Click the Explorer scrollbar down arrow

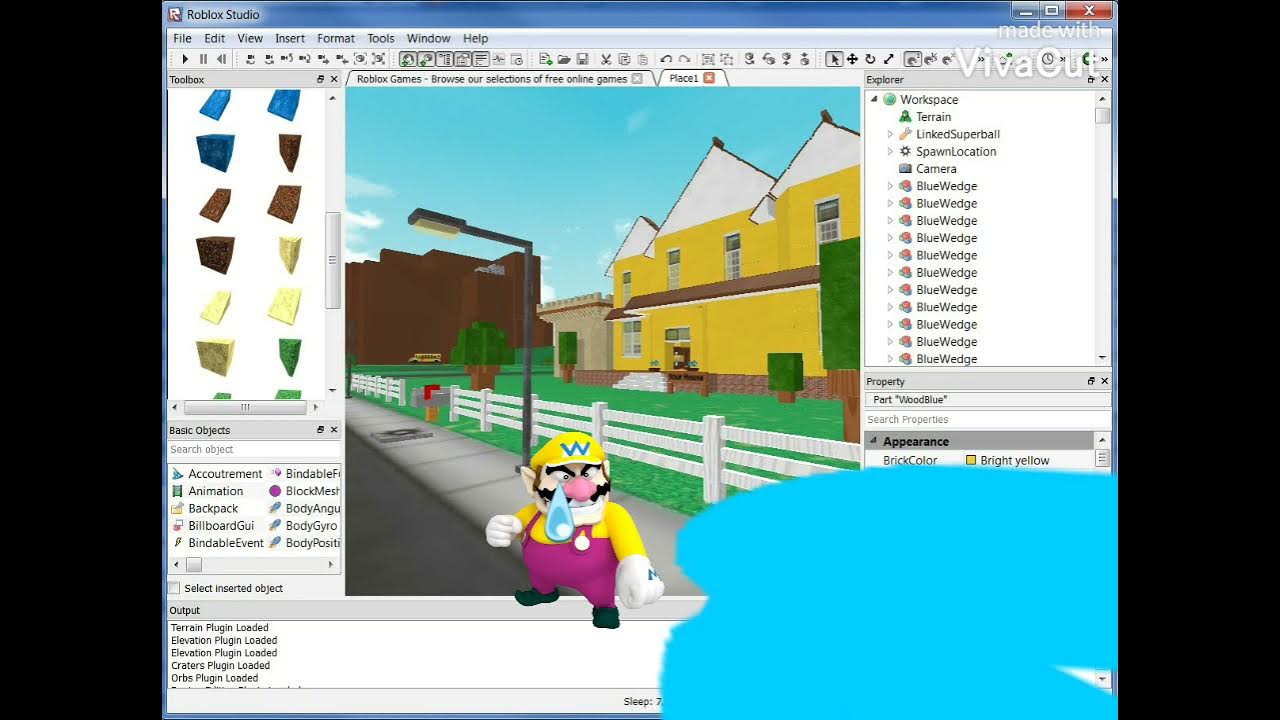pos(1103,357)
